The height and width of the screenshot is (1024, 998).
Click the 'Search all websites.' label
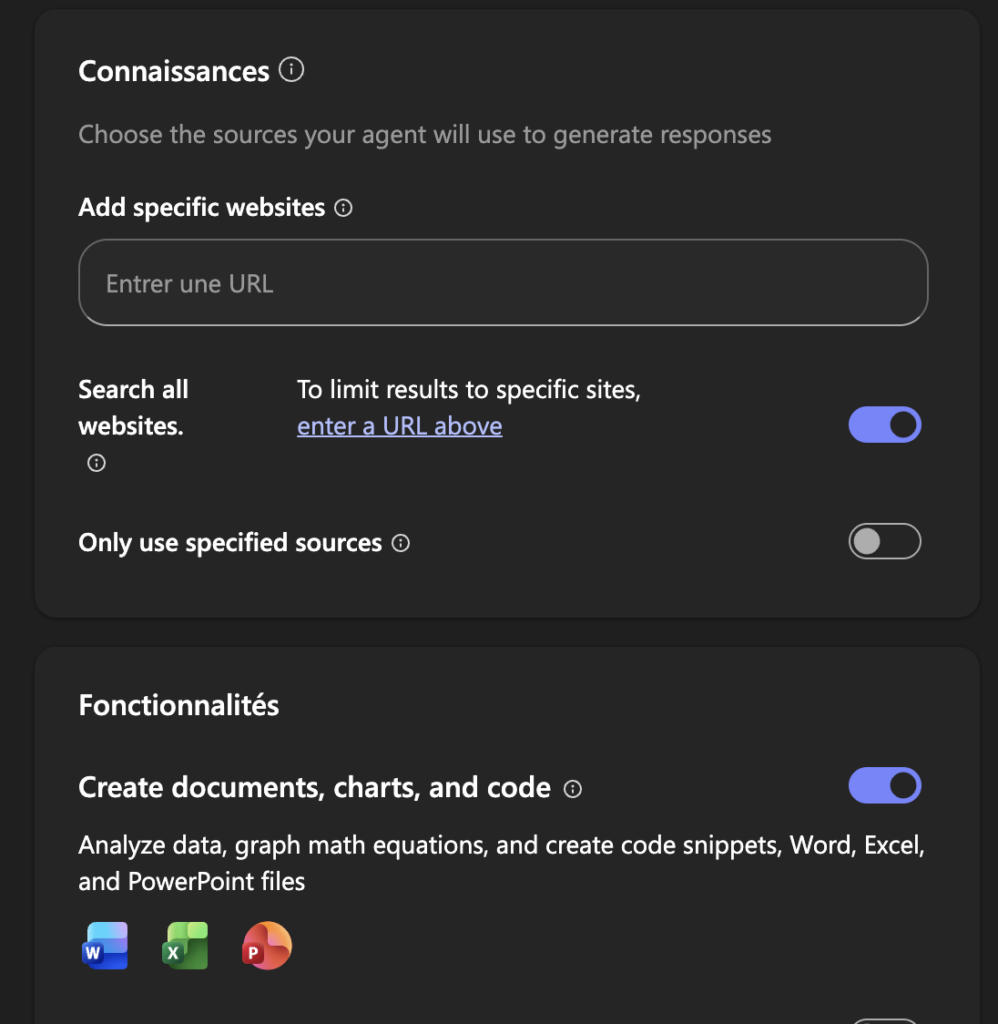[133, 407]
